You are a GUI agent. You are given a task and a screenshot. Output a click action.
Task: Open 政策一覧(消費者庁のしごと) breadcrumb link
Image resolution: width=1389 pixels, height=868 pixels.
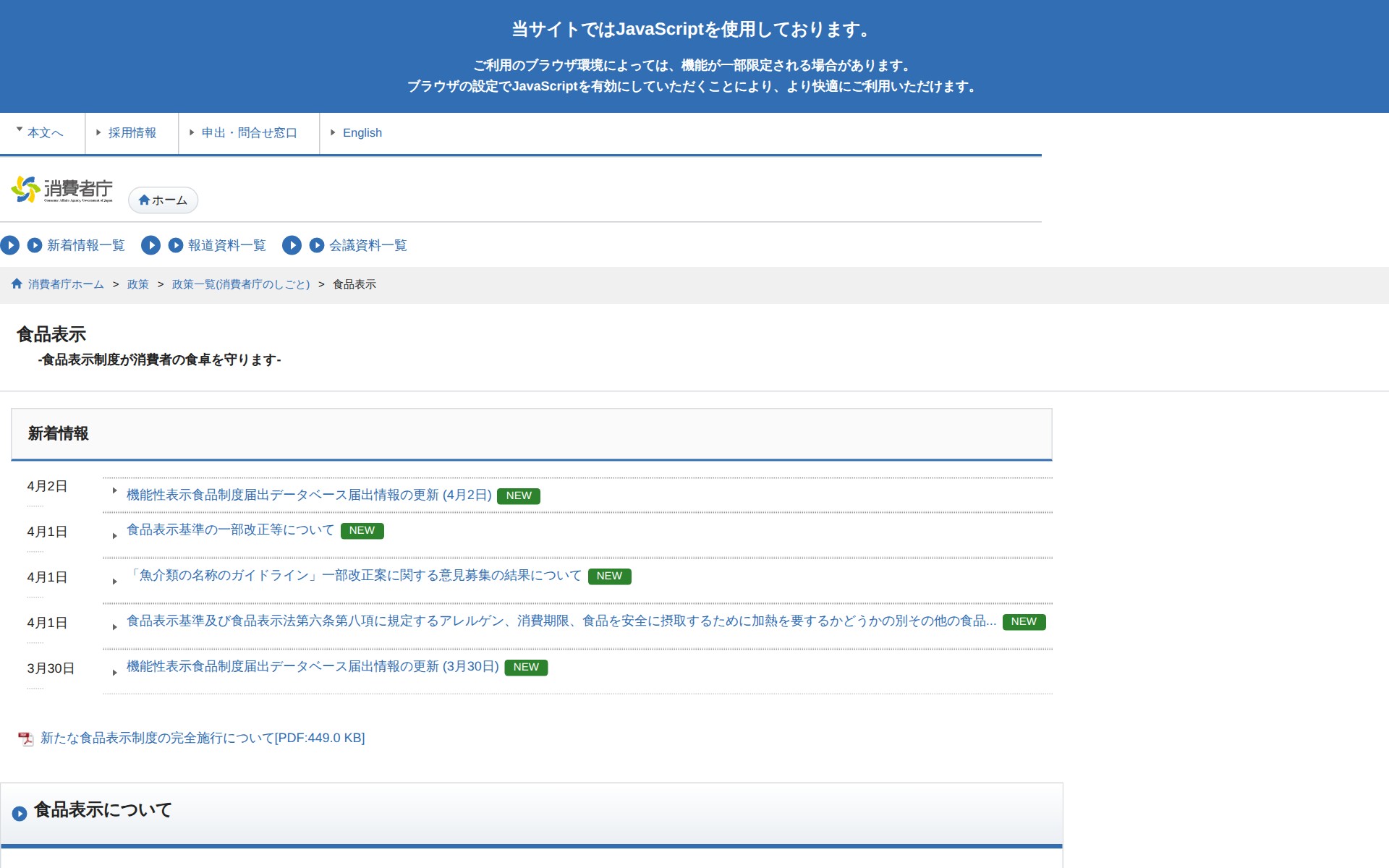(240, 284)
